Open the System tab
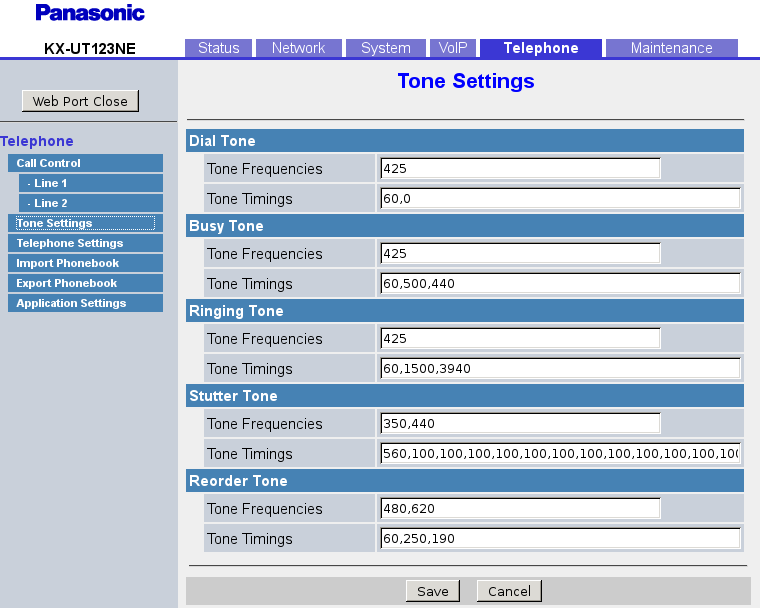 tap(385, 48)
